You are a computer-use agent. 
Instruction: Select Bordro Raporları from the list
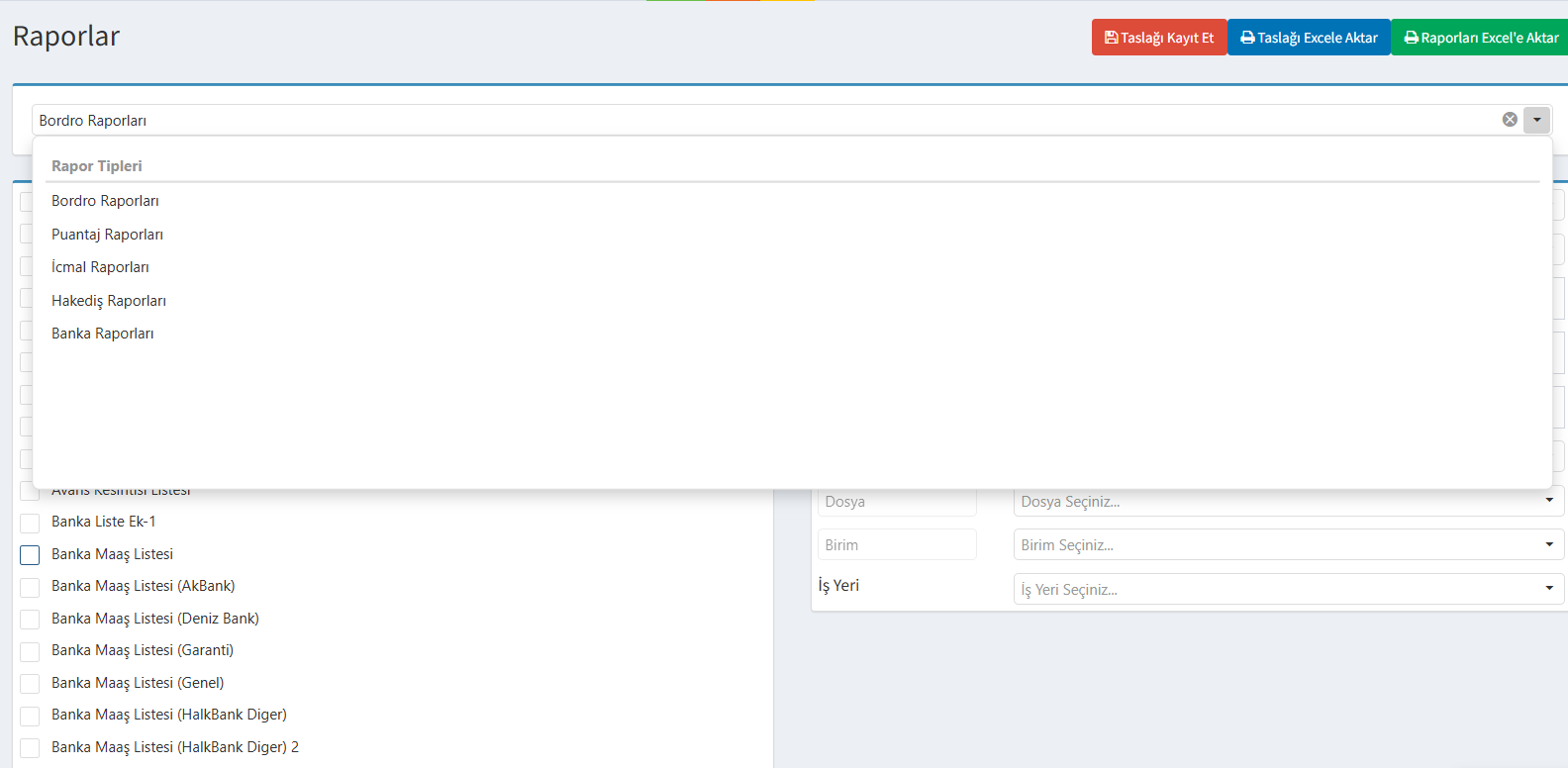[x=105, y=201]
